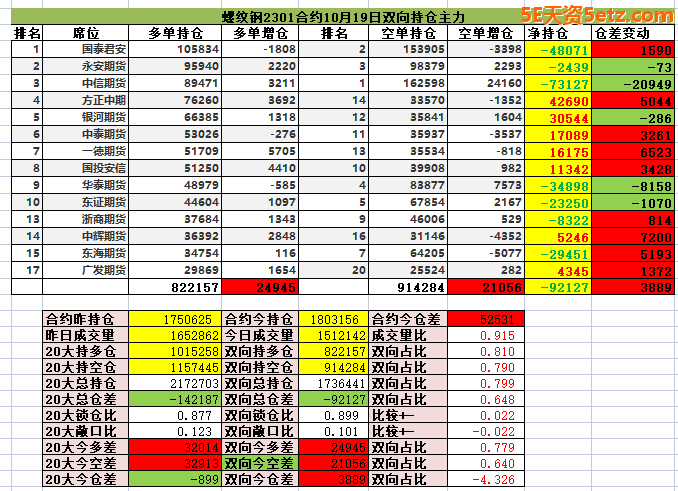Viewport: 678px width, 491px height.
Task: Click long increase value 5705
Action: click(x=260, y=151)
